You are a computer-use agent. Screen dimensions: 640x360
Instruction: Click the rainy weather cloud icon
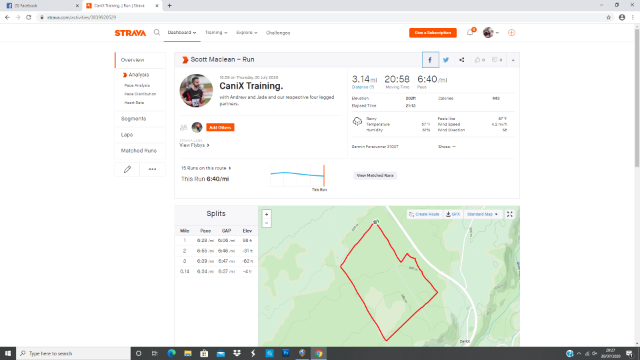[357, 122]
